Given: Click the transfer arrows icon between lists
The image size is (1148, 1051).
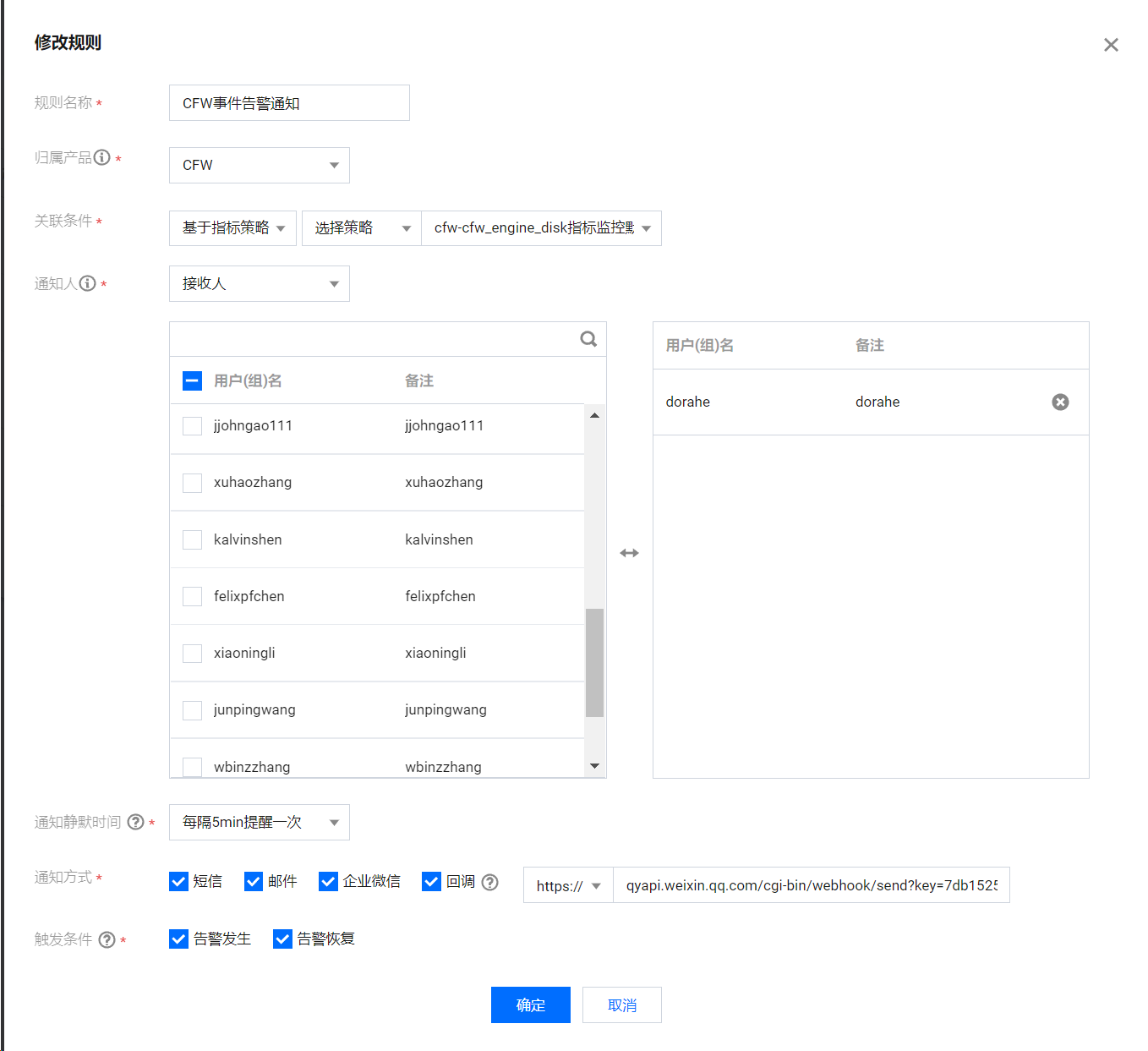Looking at the screenshot, I should pyautogui.click(x=629, y=553).
